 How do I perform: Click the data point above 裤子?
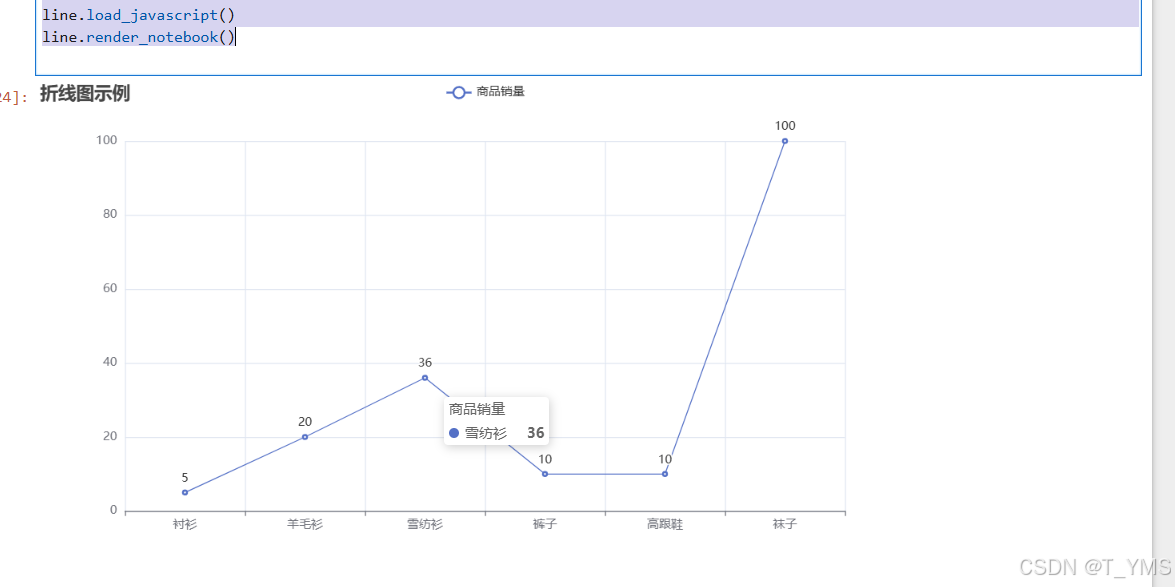pos(545,472)
